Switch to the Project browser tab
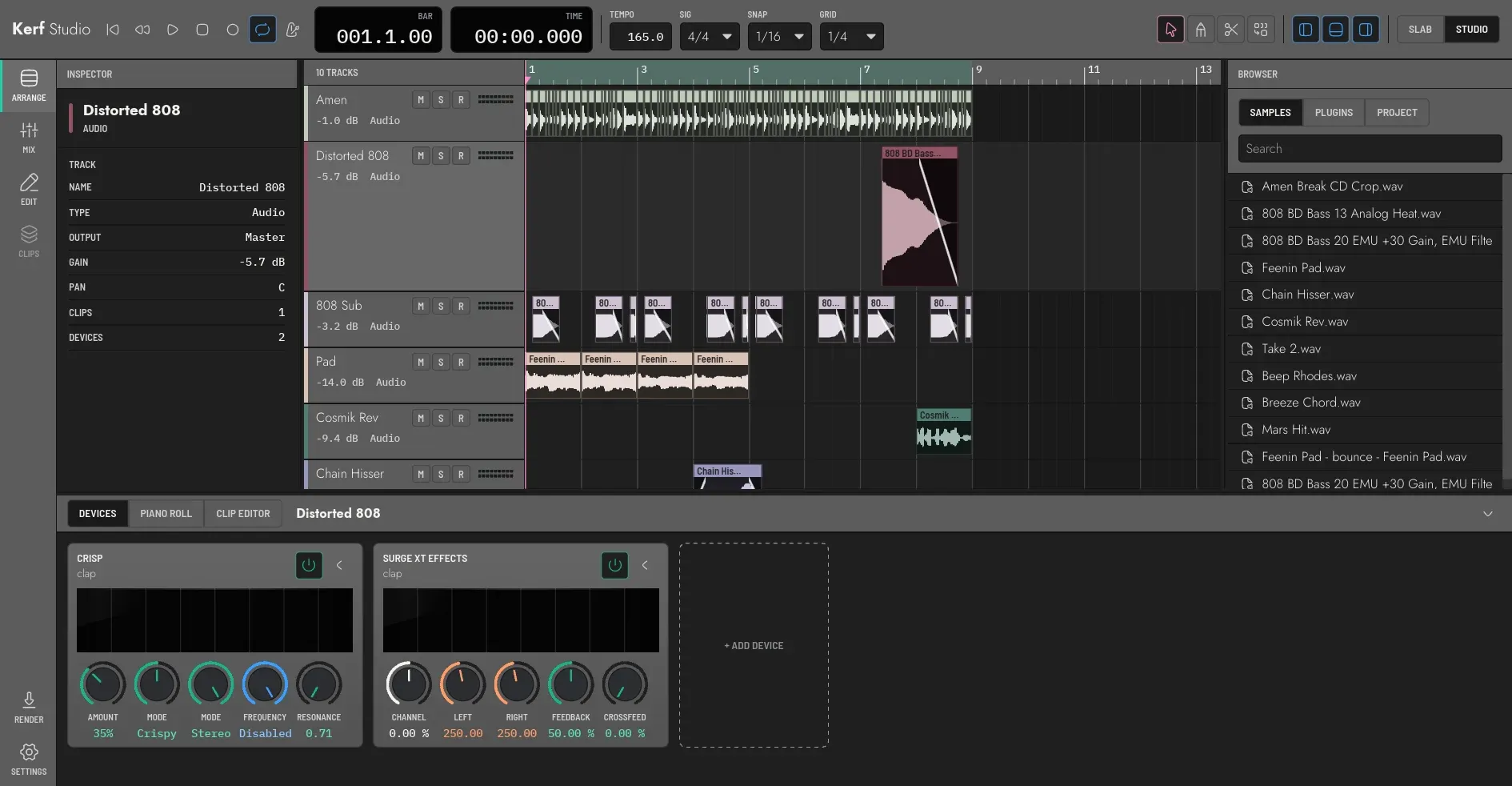 pos(1397,113)
